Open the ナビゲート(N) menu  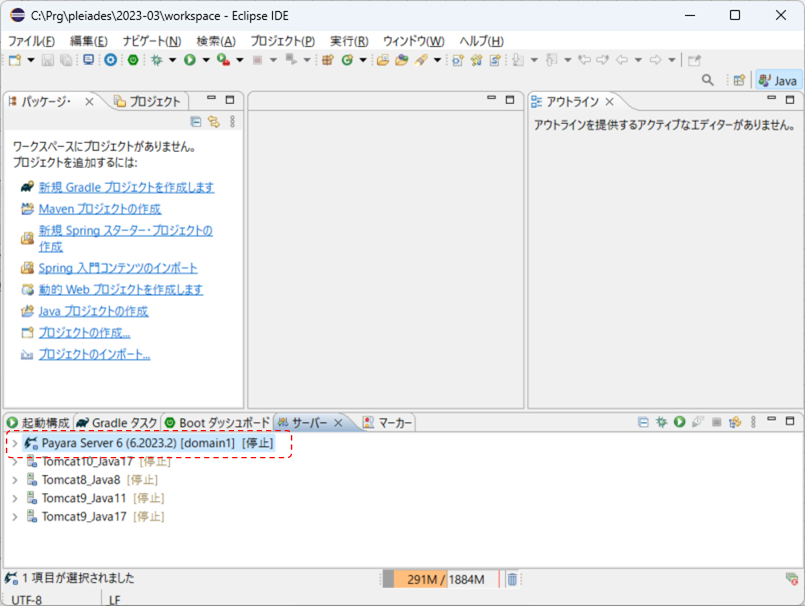pyautogui.click(x=152, y=41)
